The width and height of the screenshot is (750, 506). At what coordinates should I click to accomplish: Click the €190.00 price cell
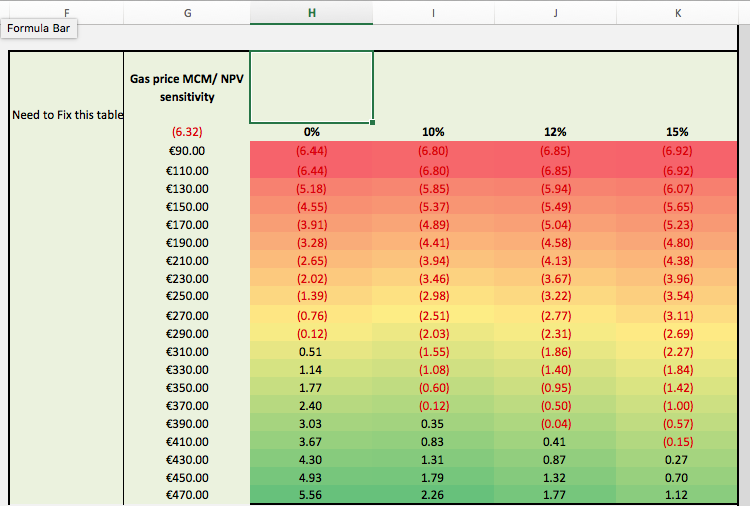[x=187, y=242]
